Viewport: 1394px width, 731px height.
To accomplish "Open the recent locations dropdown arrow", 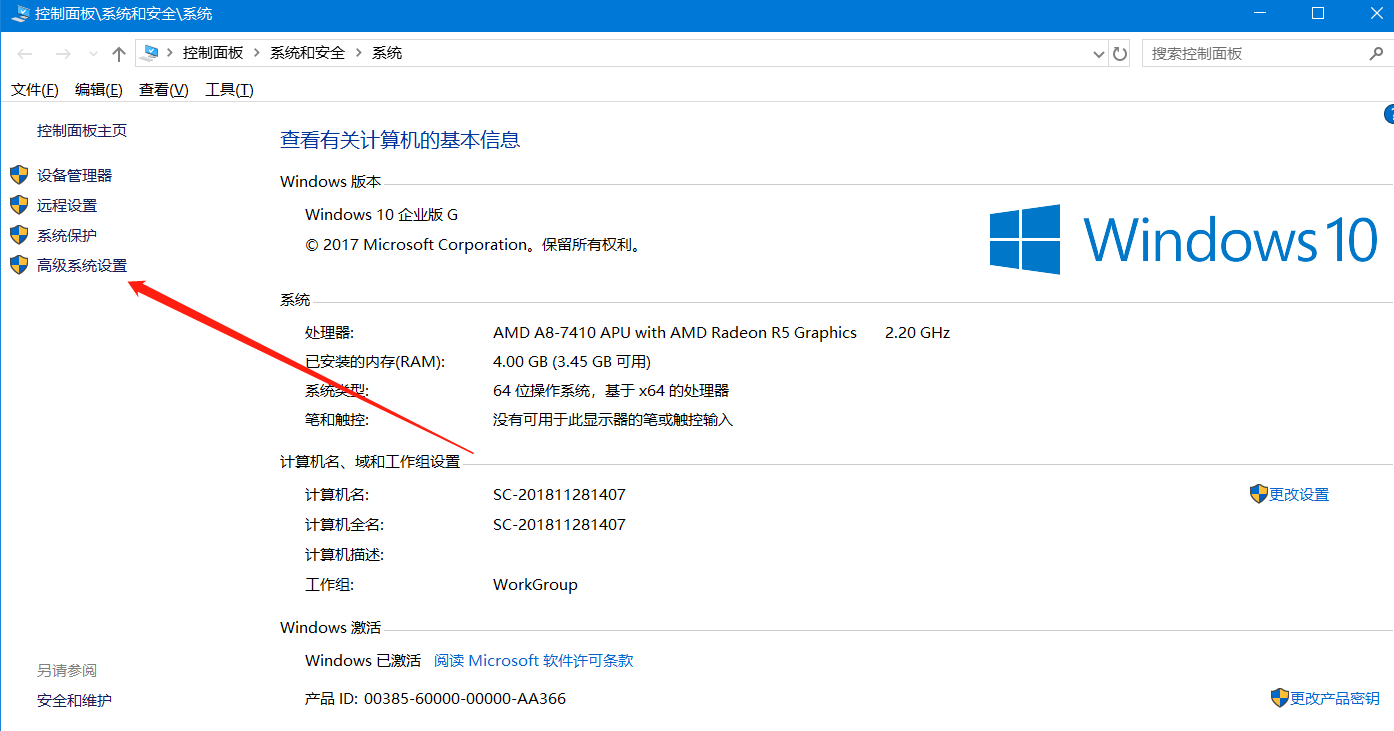I will point(94,54).
